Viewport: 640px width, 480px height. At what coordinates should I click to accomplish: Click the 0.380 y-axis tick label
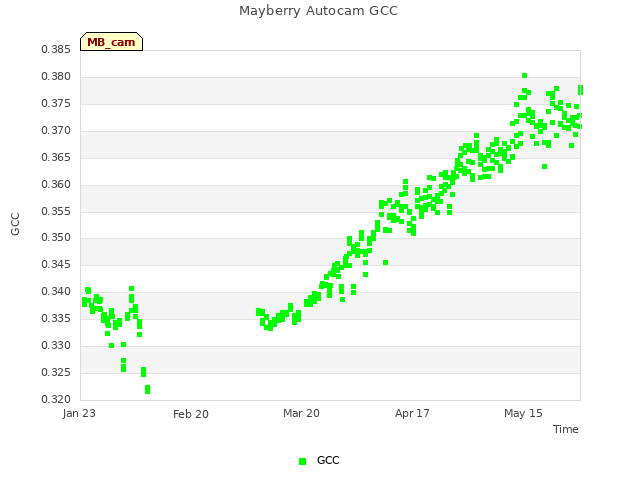56,76
